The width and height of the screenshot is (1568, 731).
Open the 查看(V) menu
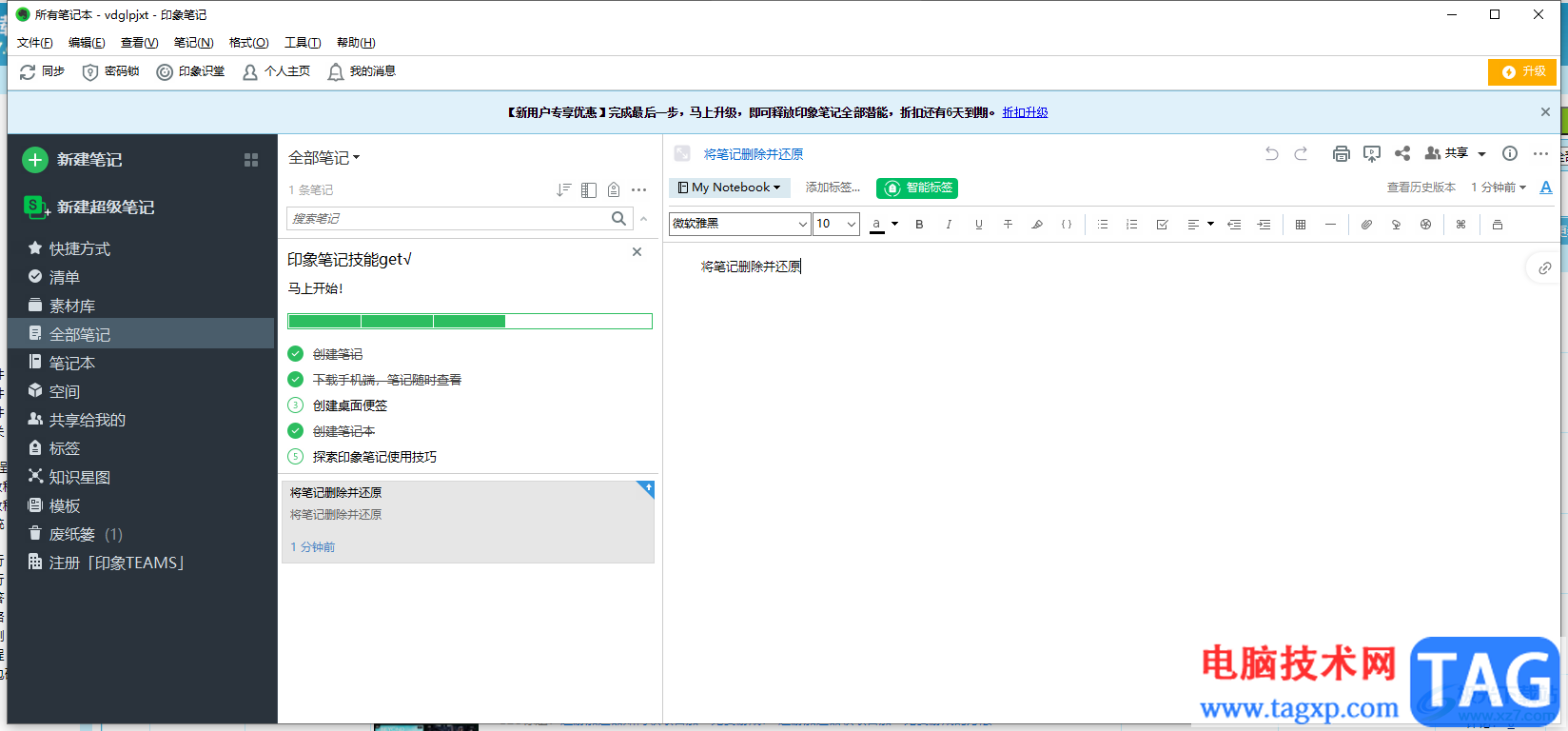[139, 43]
